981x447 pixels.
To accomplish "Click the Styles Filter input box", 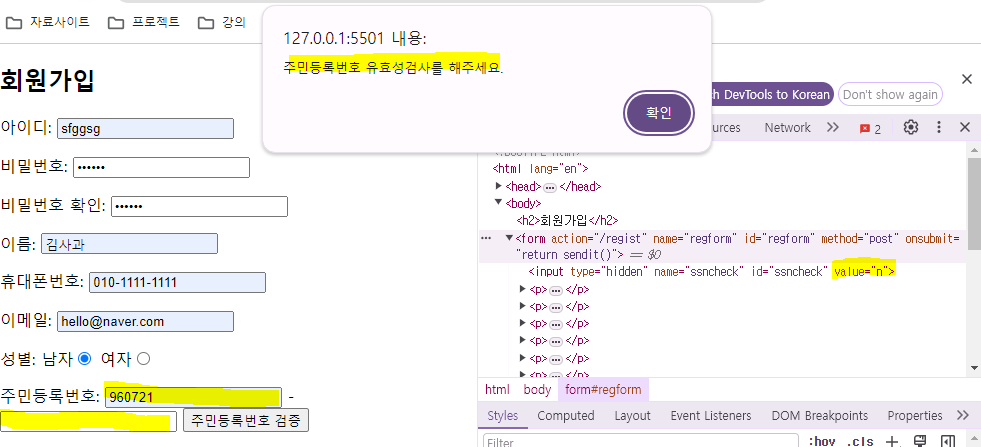I will coord(641,441).
